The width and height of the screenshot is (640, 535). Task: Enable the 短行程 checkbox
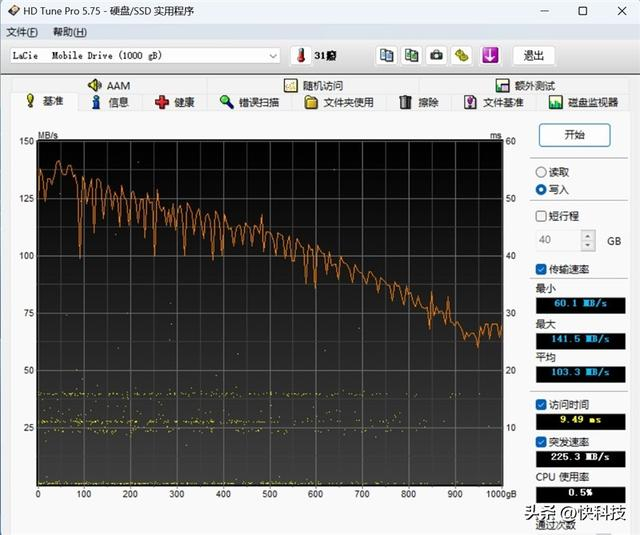click(x=541, y=216)
